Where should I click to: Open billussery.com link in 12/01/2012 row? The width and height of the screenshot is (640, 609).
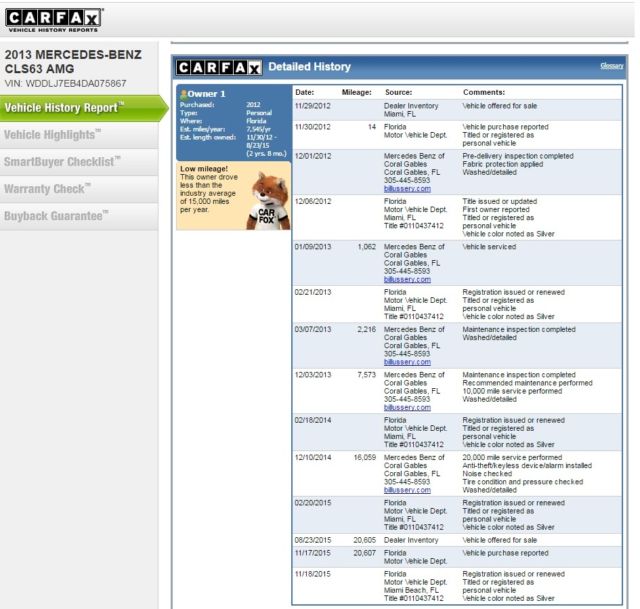tap(407, 189)
